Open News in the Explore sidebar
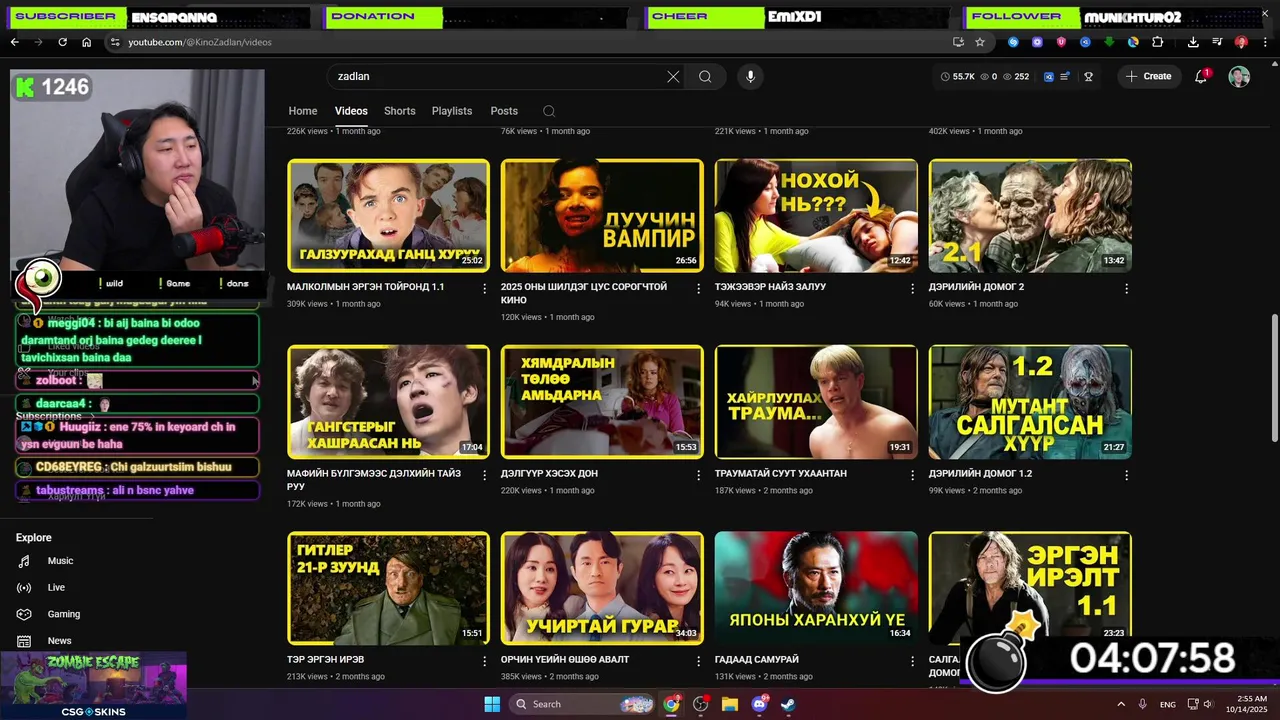 tap(59, 640)
